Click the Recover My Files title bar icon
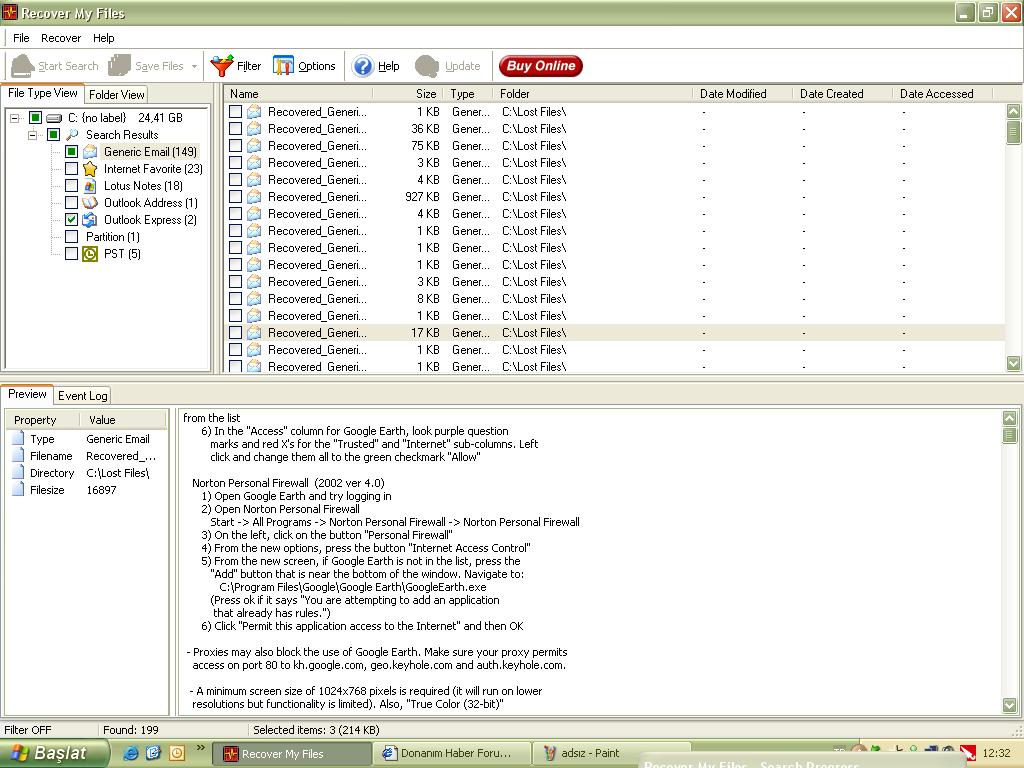The width and height of the screenshot is (1024, 768). click(x=10, y=12)
